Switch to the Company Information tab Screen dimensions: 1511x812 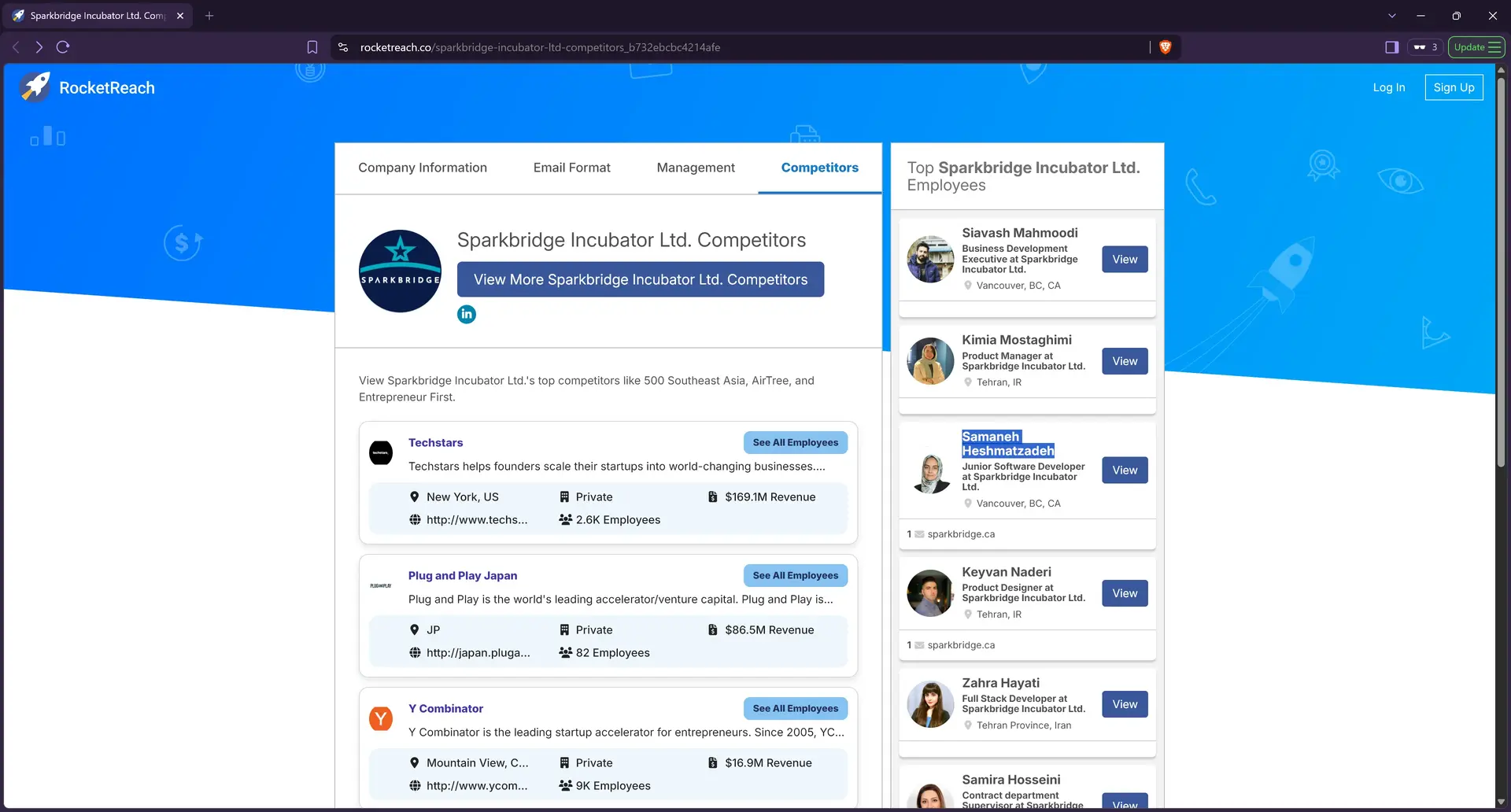point(423,168)
